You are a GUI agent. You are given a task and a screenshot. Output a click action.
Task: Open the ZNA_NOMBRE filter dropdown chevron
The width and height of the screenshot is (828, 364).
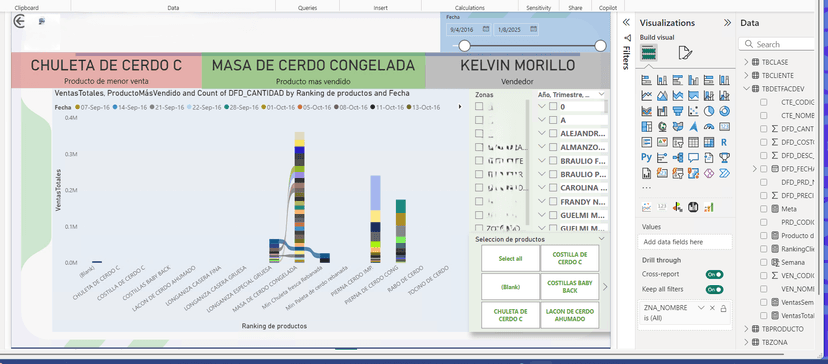coord(701,307)
